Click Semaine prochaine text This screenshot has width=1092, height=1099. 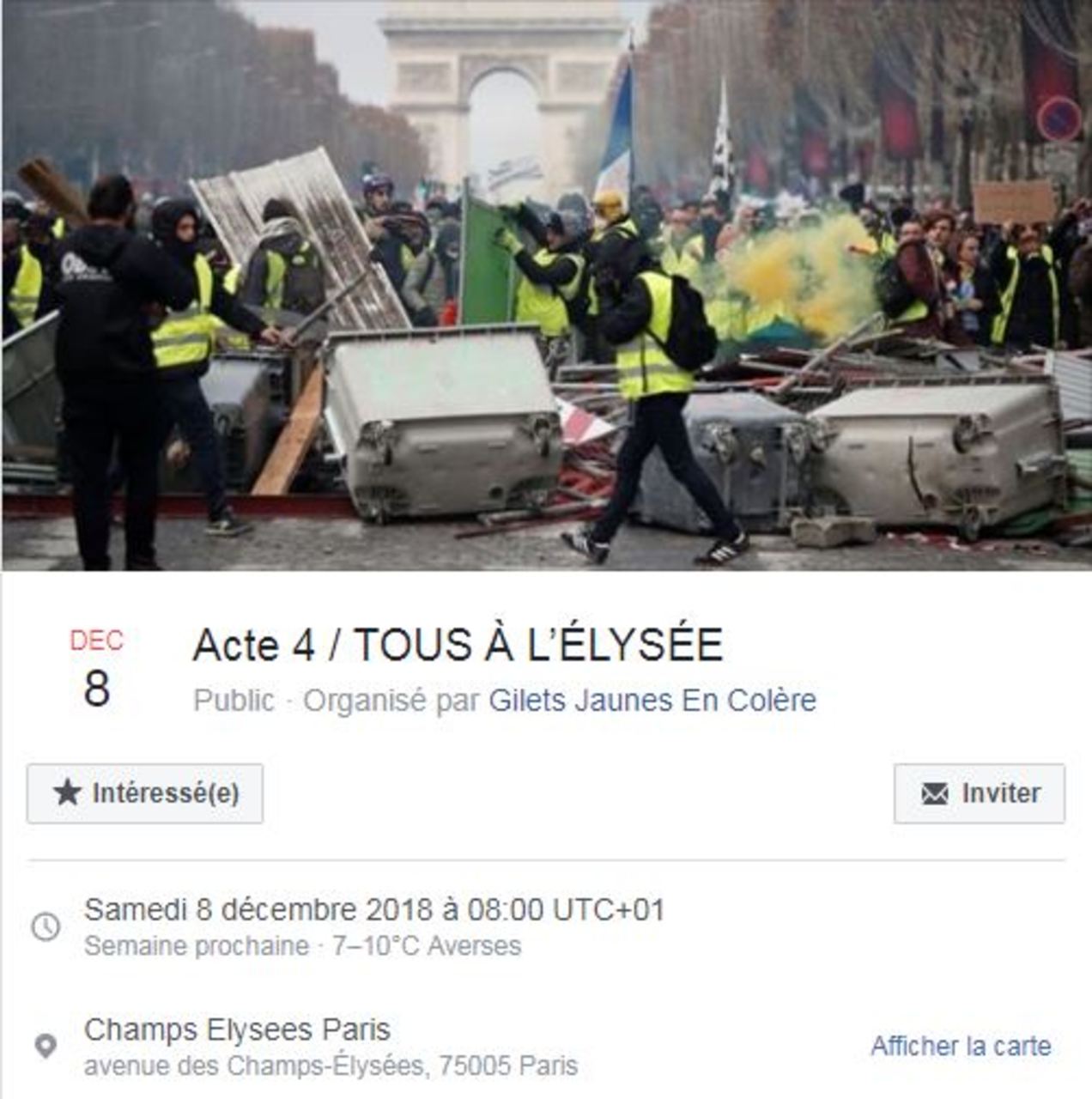(197, 946)
